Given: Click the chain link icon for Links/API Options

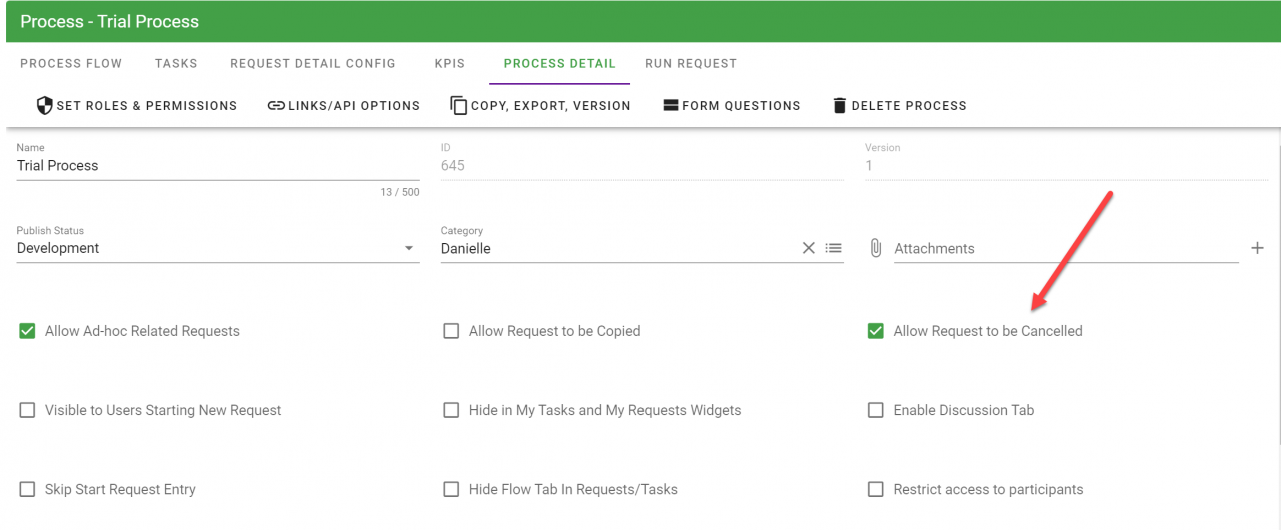Looking at the screenshot, I should pos(276,105).
